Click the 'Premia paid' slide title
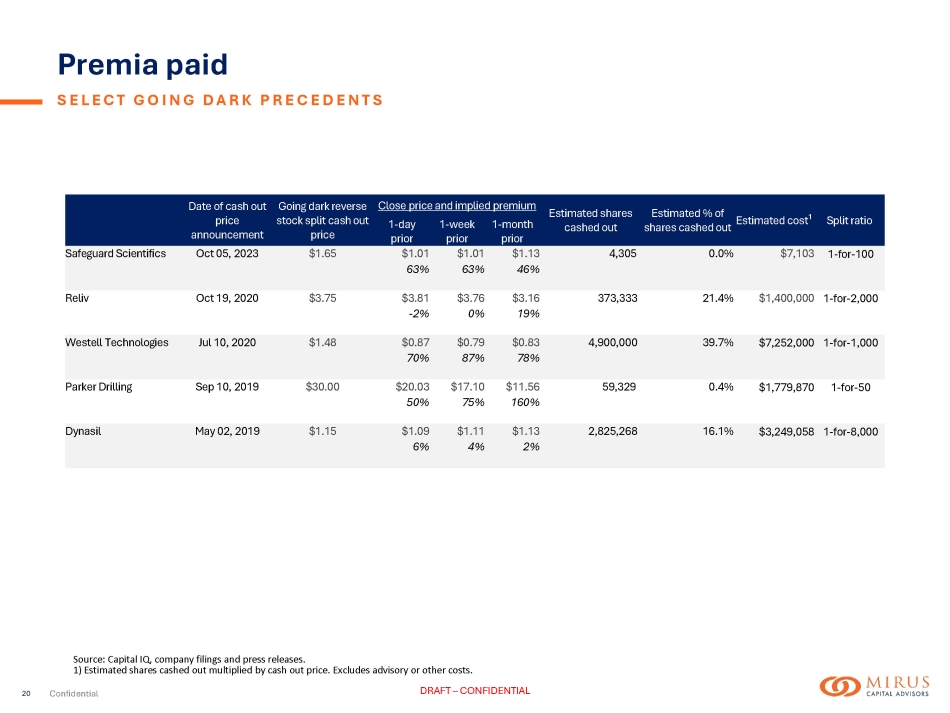The image size is (950, 713). click(142, 64)
